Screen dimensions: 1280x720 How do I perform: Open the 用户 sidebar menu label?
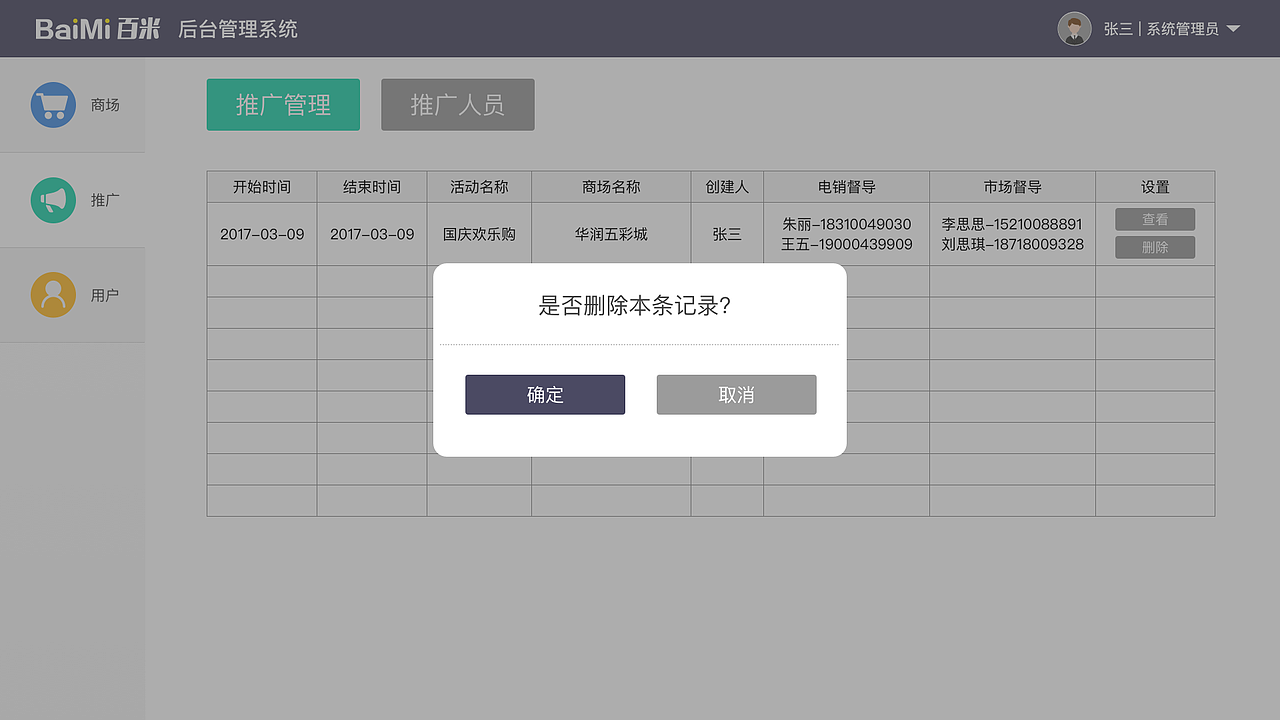click(105, 295)
